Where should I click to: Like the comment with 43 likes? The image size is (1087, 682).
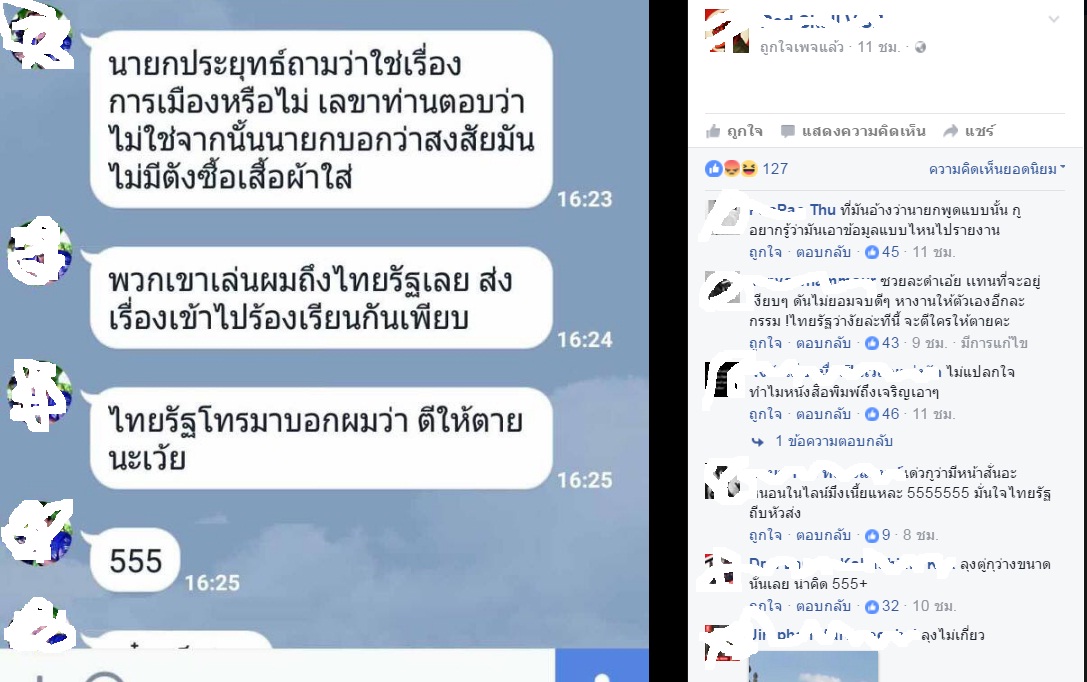click(x=765, y=343)
